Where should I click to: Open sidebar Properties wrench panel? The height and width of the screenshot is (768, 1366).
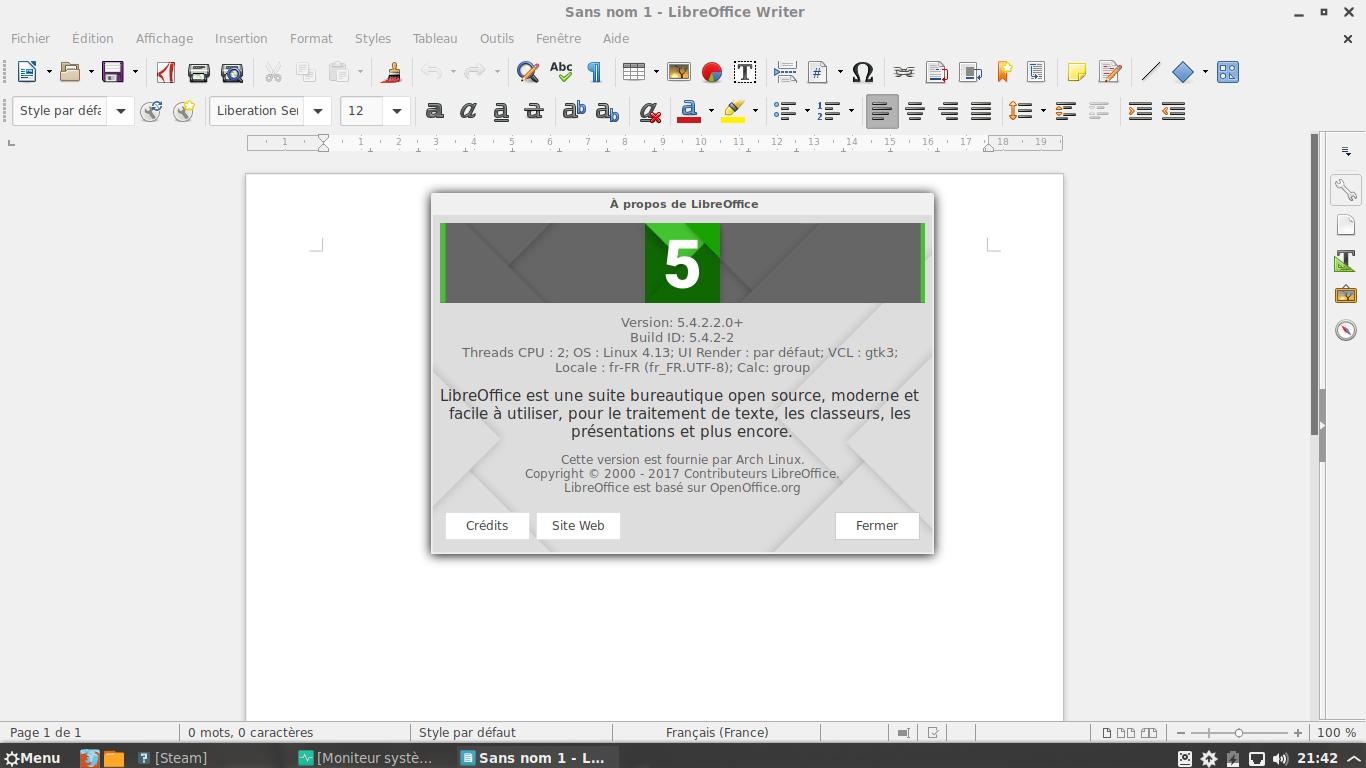point(1346,190)
